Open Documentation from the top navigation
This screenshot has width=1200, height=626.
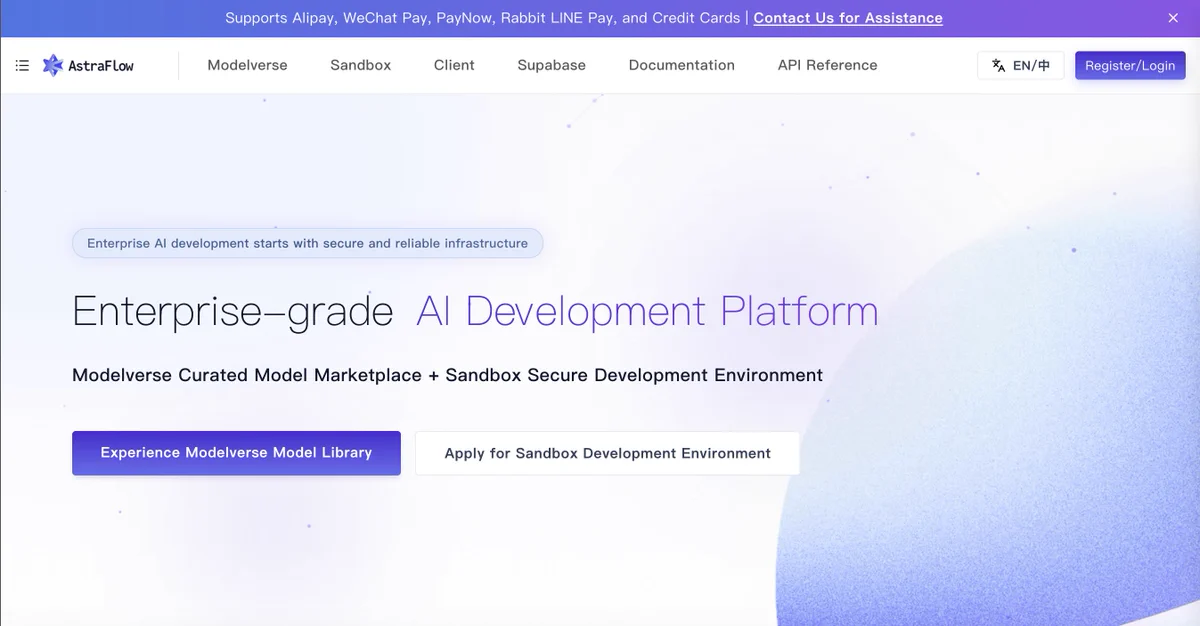point(682,65)
